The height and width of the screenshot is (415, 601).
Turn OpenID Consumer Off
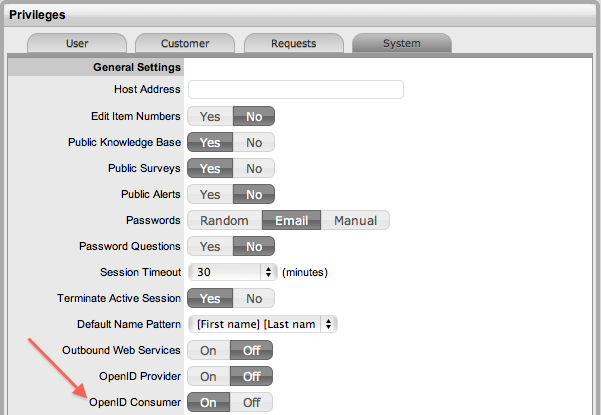(x=252, y=402)
